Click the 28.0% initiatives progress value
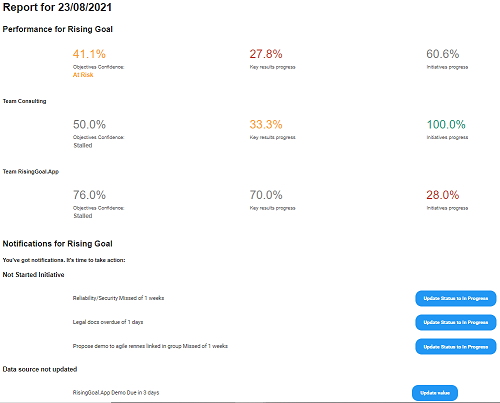The image size is (500, 403). pyautogui.click(x=443, y=195)
